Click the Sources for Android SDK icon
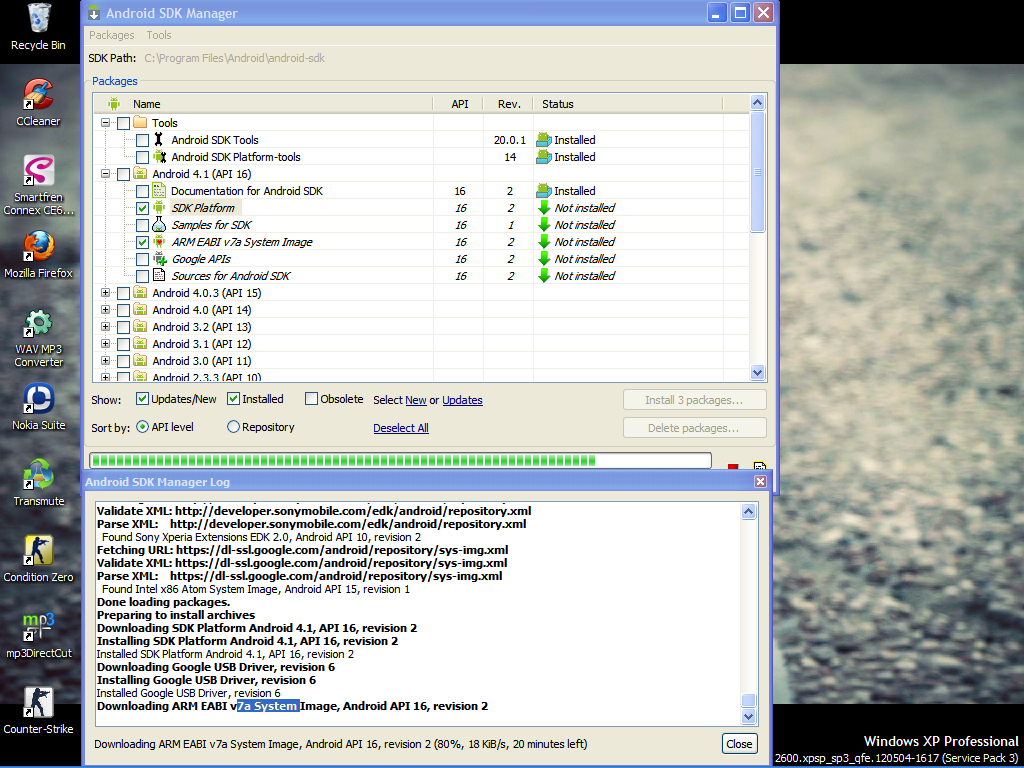The image size is (1024, 768). [x=159, y=276]
